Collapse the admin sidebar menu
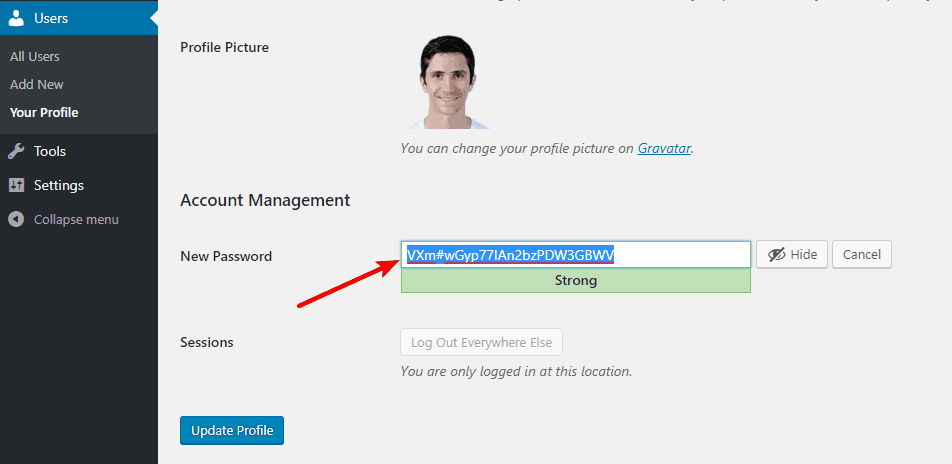The height and width of the screenshot is (464, 952). pos(64,219)
